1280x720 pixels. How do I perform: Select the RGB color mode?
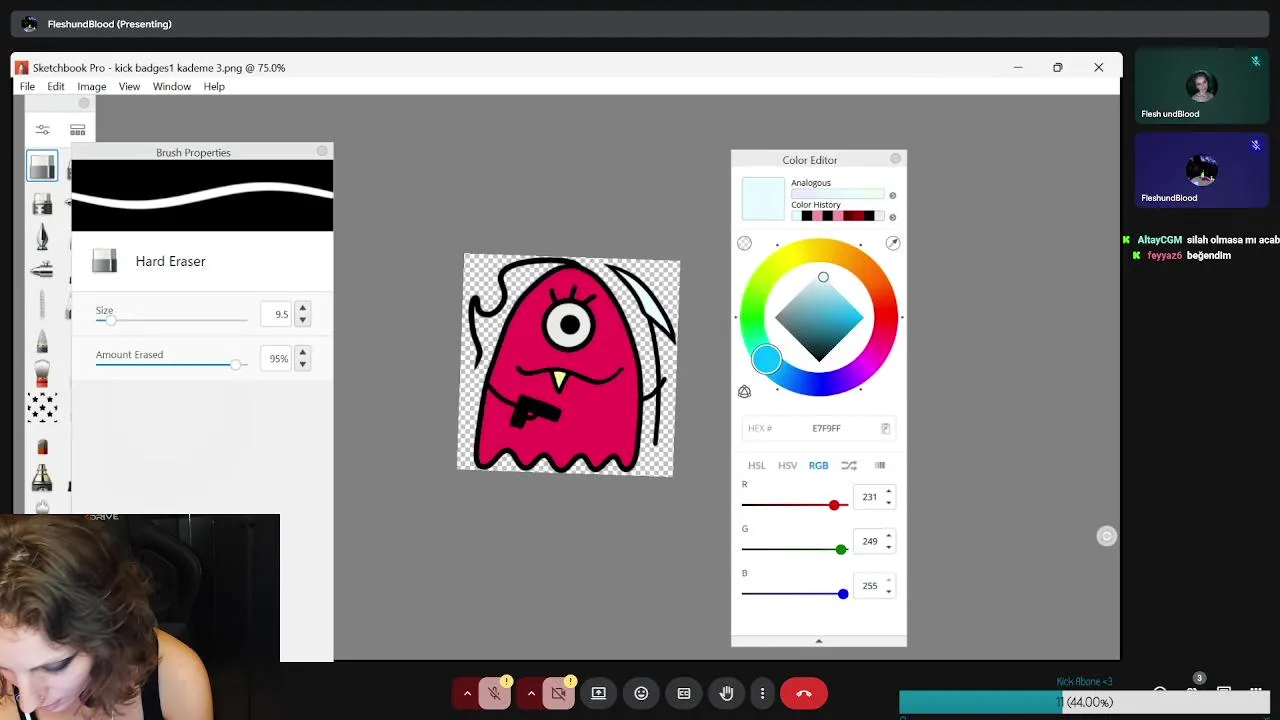click(818, 465)
